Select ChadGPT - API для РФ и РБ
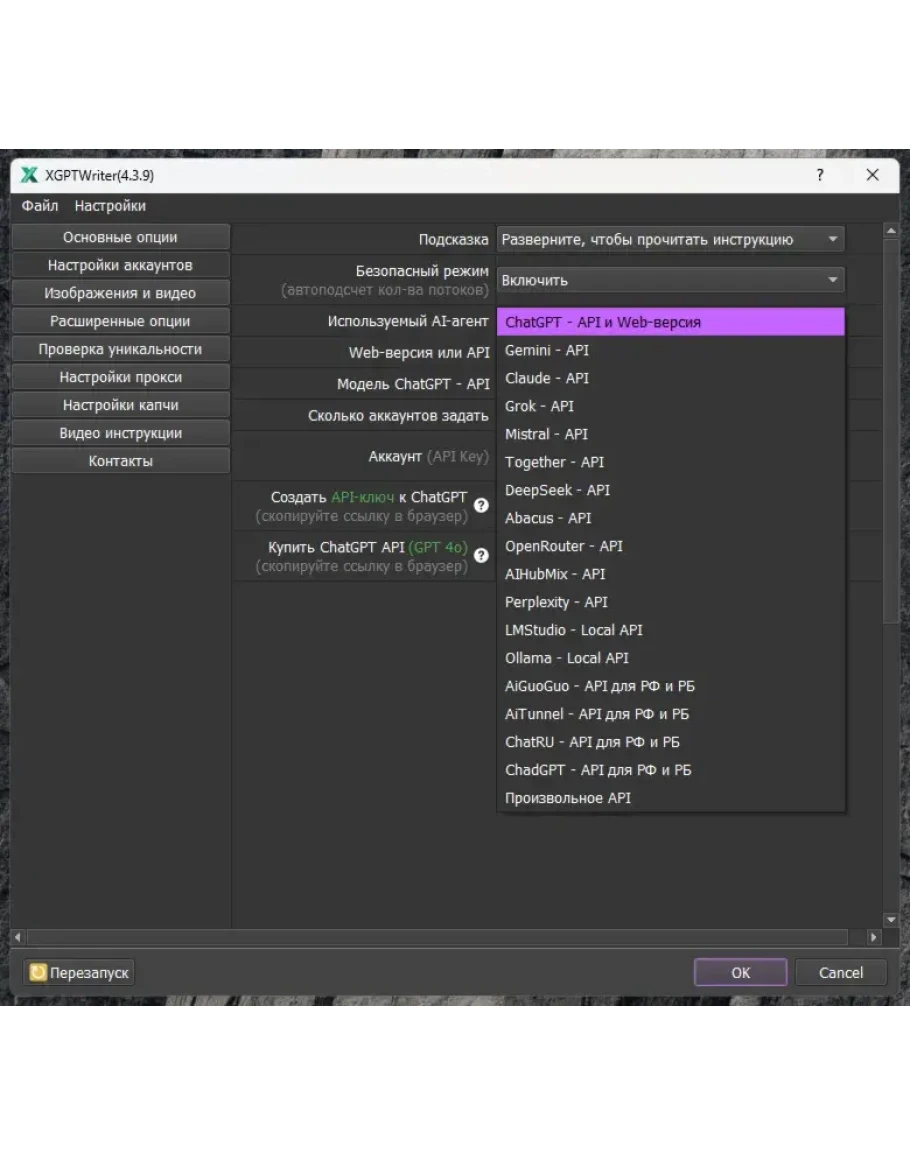 [671, 770]
